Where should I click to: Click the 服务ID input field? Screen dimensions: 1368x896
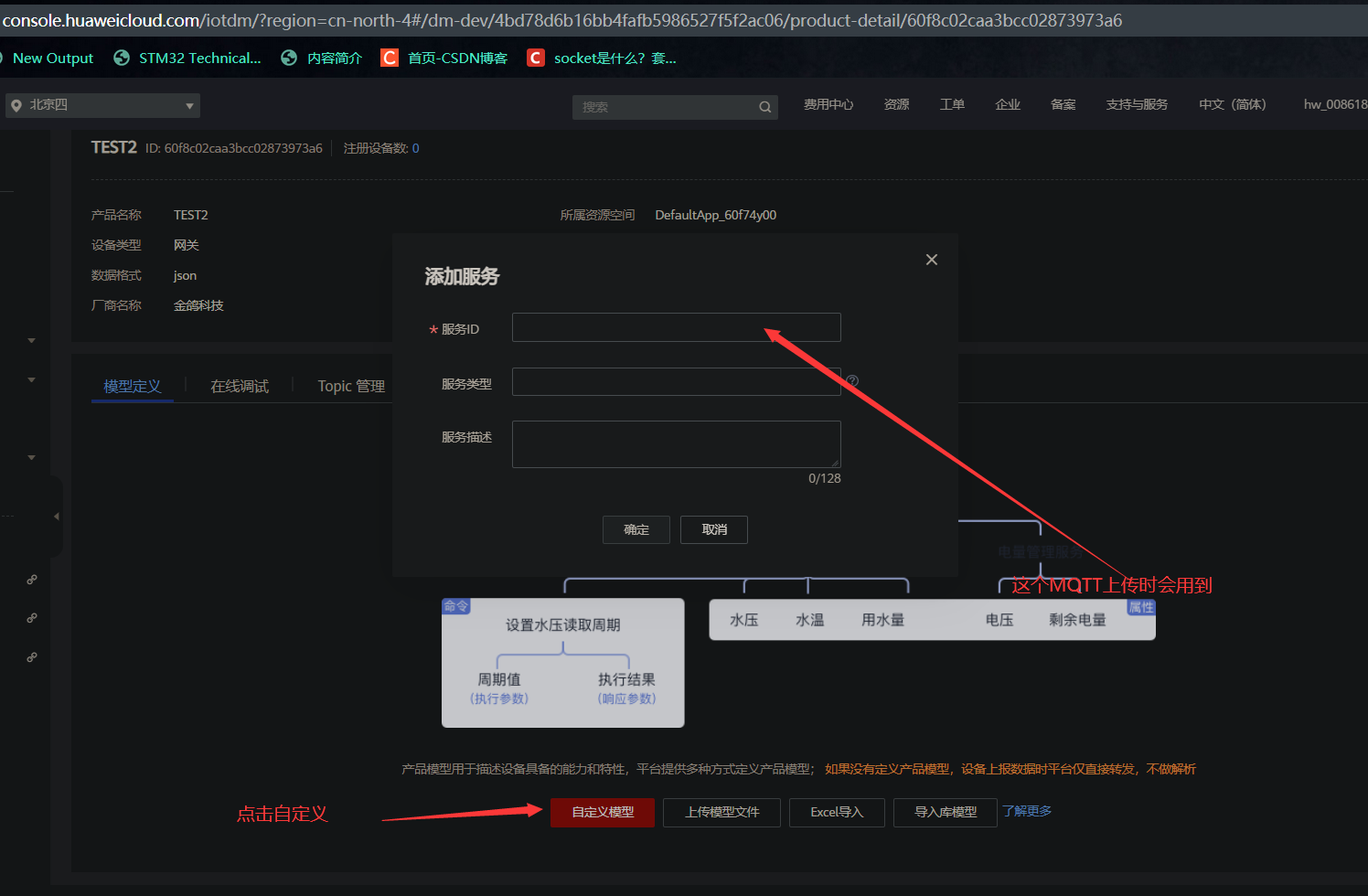click(x=676, y=327)
